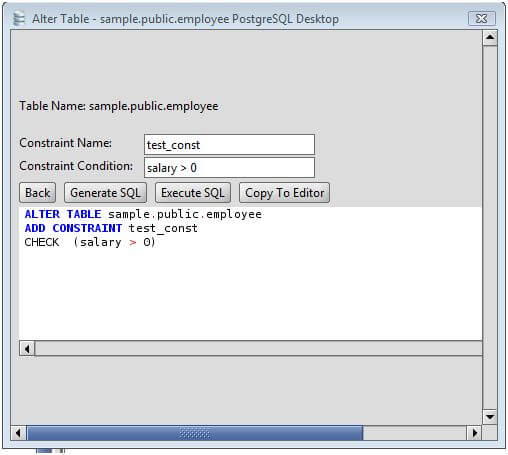Click right arrow of bottom window scrollbar
This screenshot has height=455, width=508.
474,433
